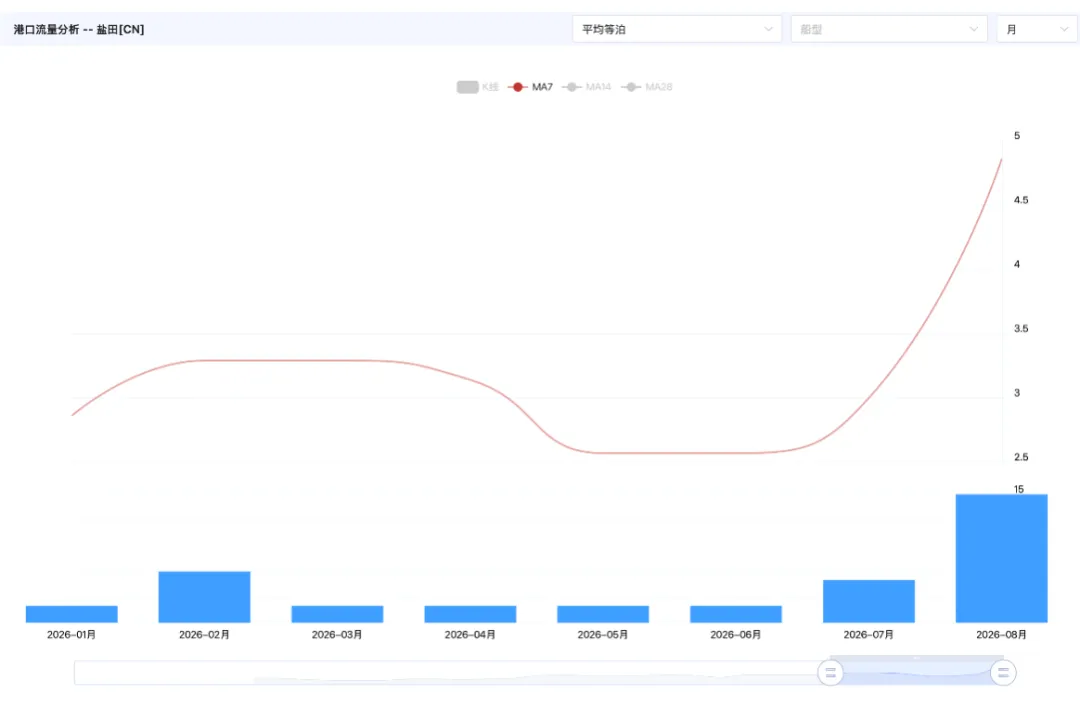Viewport: 1080px width, 719px height.
Task: Click the 2026-01月 axis label
Action: tap(72, 634)
